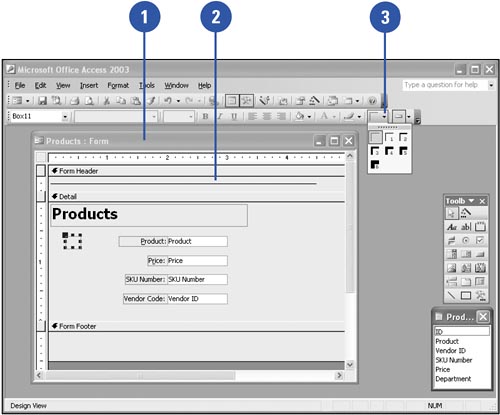Toggle Control Wizards in the Toolbox
This screenshot has height=415, width=500.
point(466,213)
